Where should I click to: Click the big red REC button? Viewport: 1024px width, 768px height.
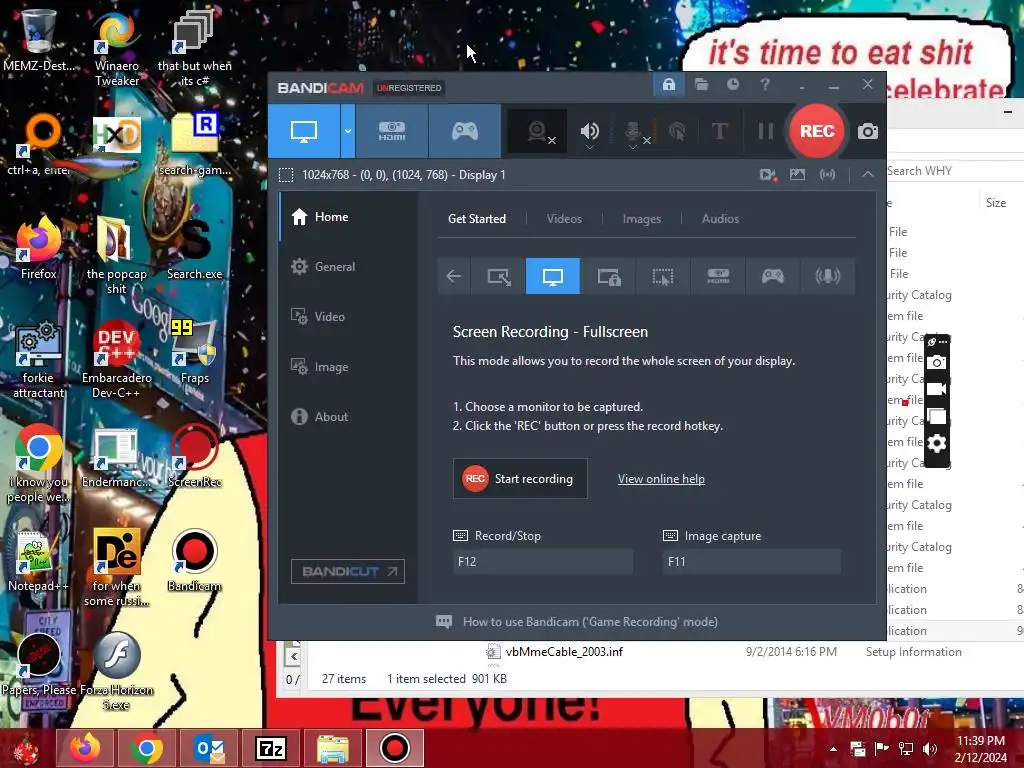(x=817, y=131)
